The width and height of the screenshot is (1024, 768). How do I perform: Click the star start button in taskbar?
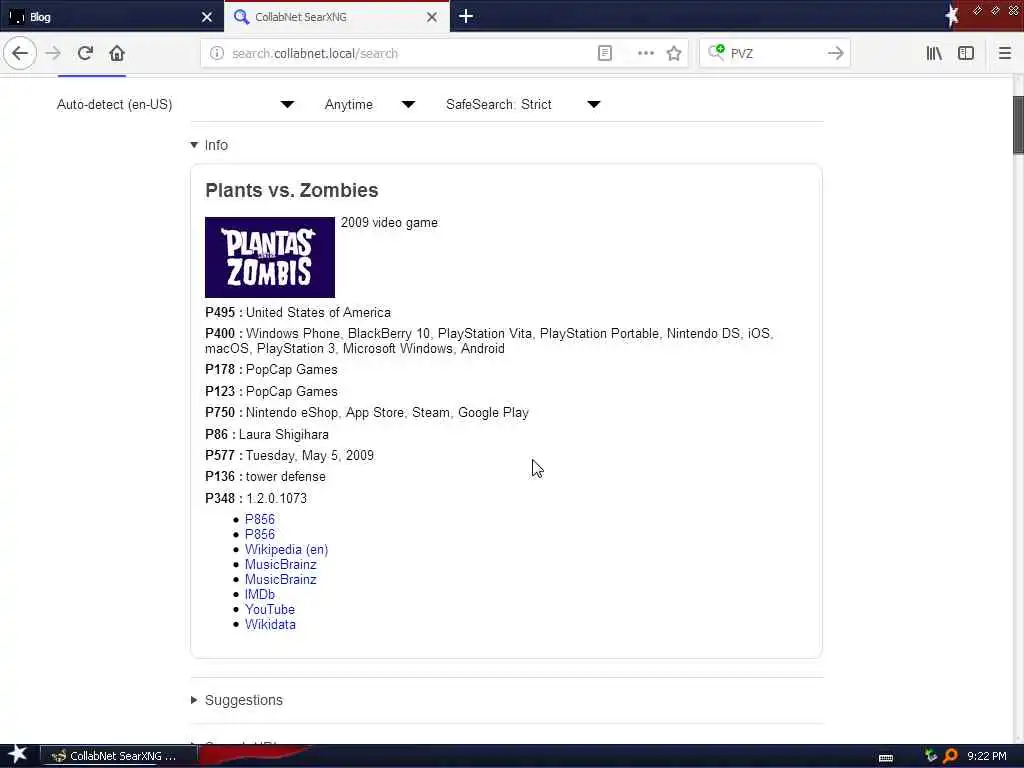(x=18, y=755)
